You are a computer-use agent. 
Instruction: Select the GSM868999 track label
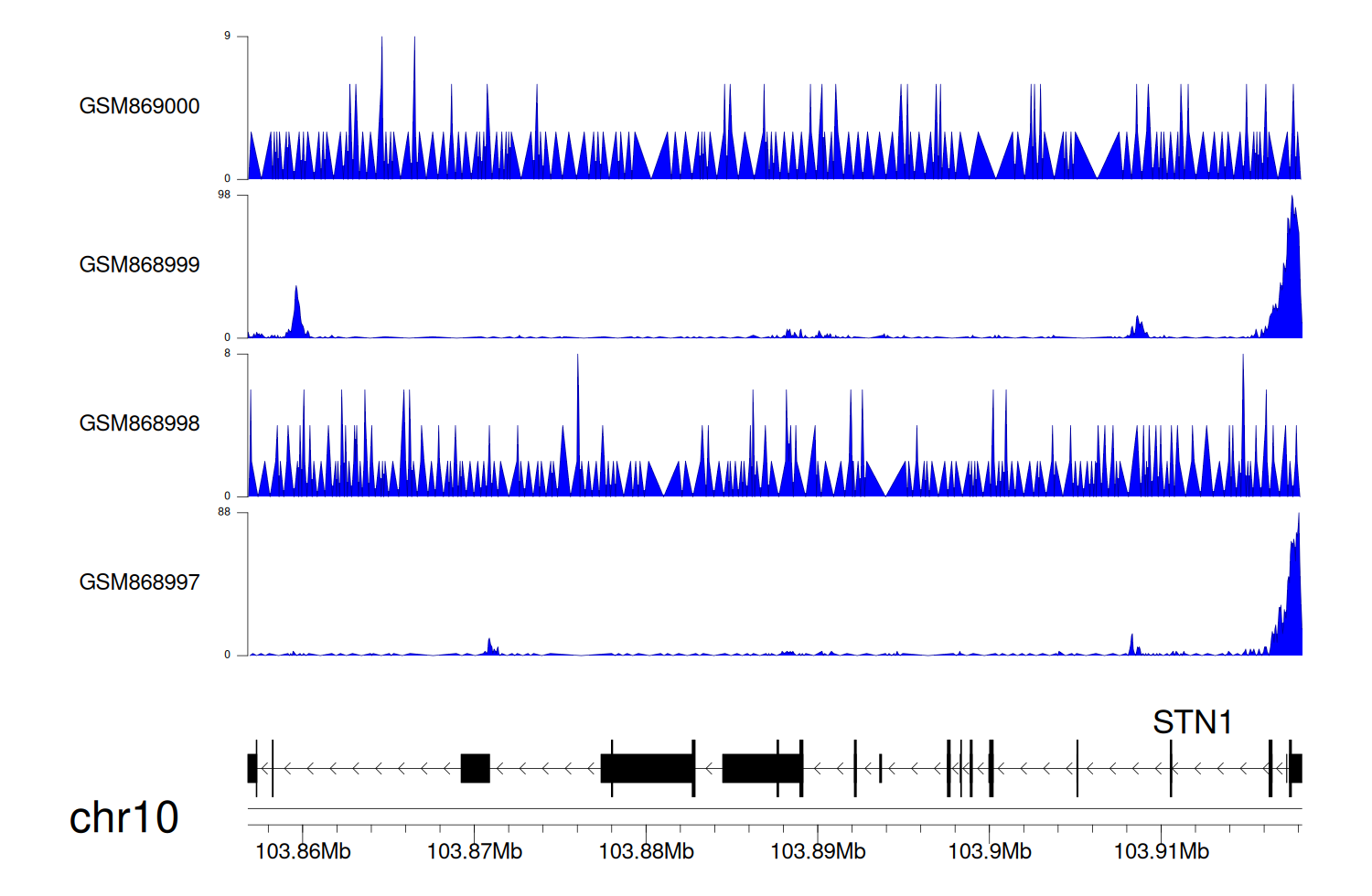[x=139, y=265]
